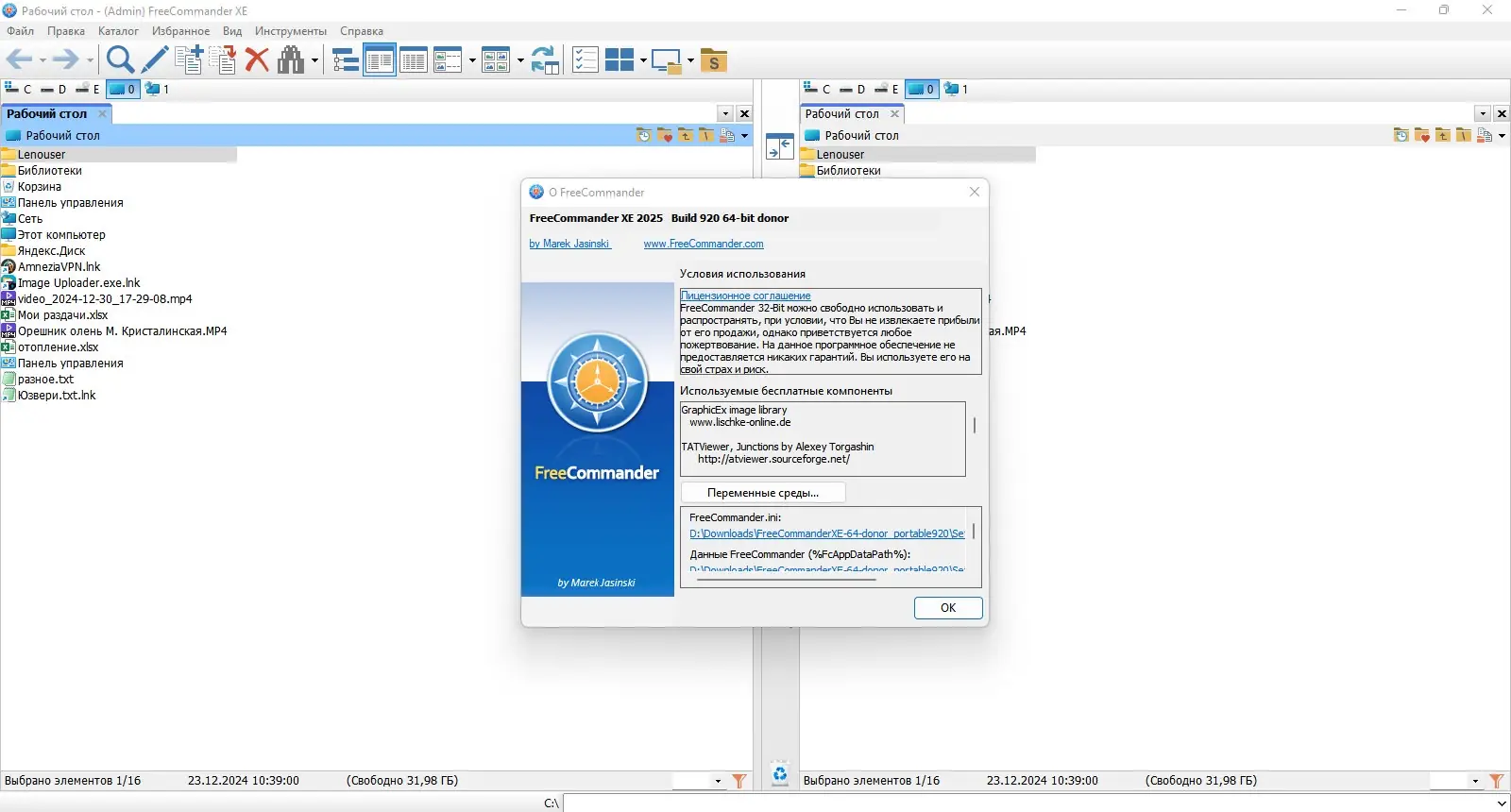
Task: Switch to thumbnails grid view icon
Action: (x=496, y=60)
